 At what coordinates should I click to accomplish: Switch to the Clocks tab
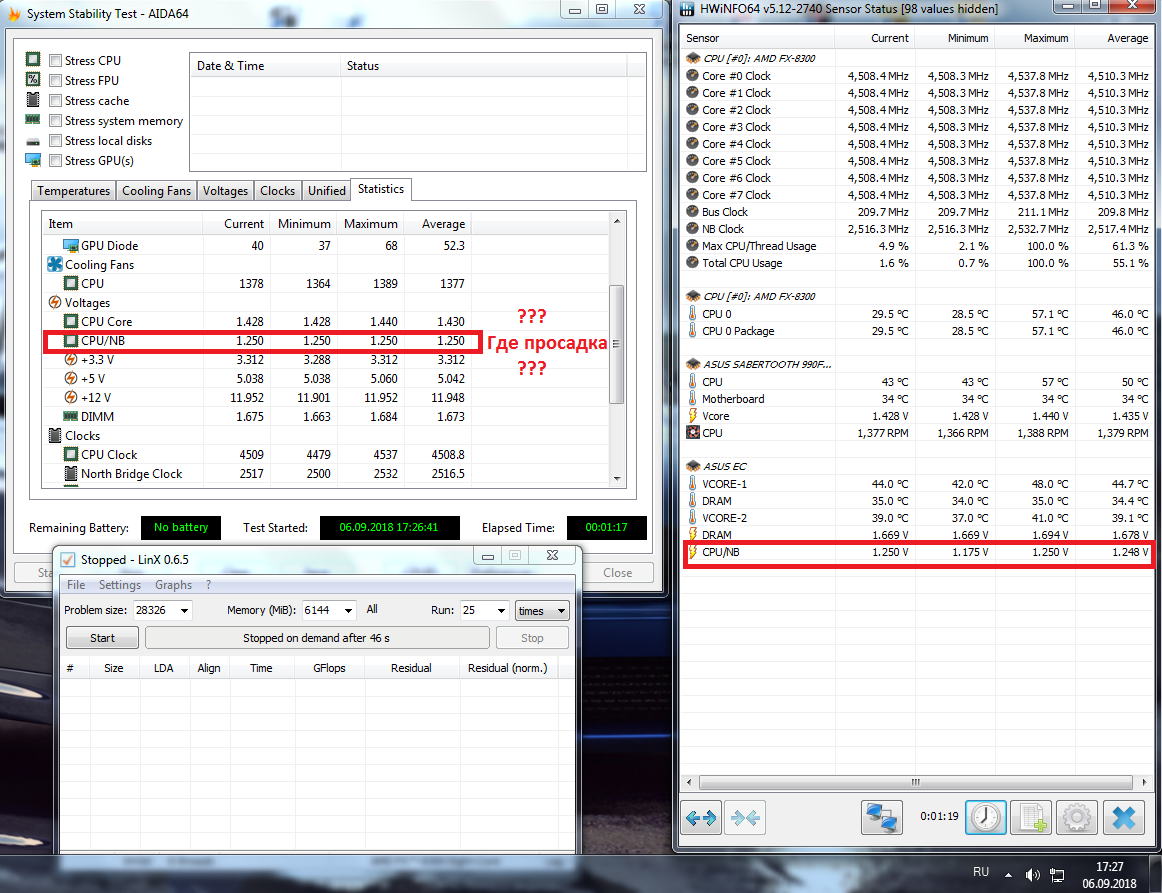[x=277, y=190]
